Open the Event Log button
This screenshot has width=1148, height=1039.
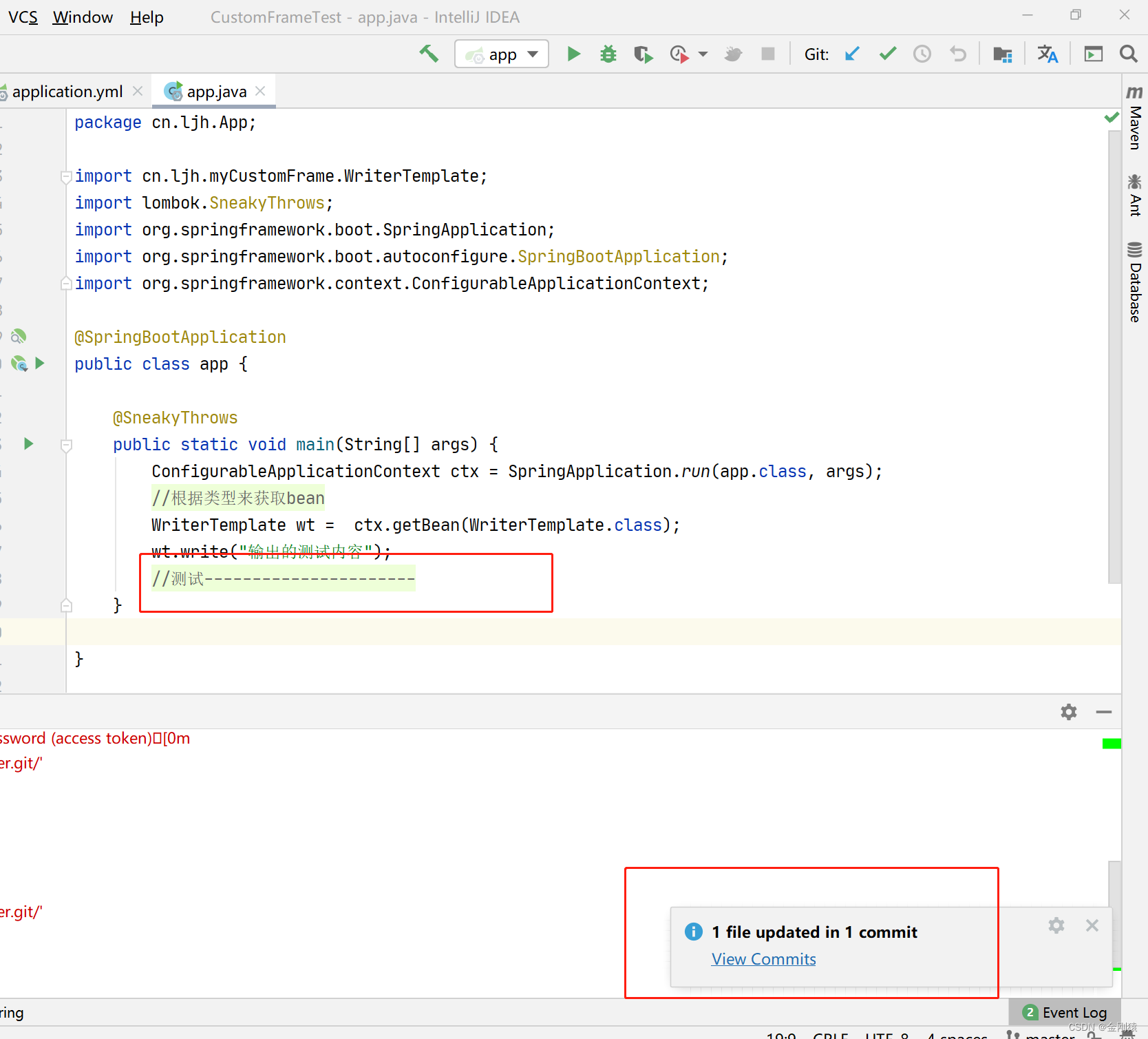(x=1065, y=1012)
